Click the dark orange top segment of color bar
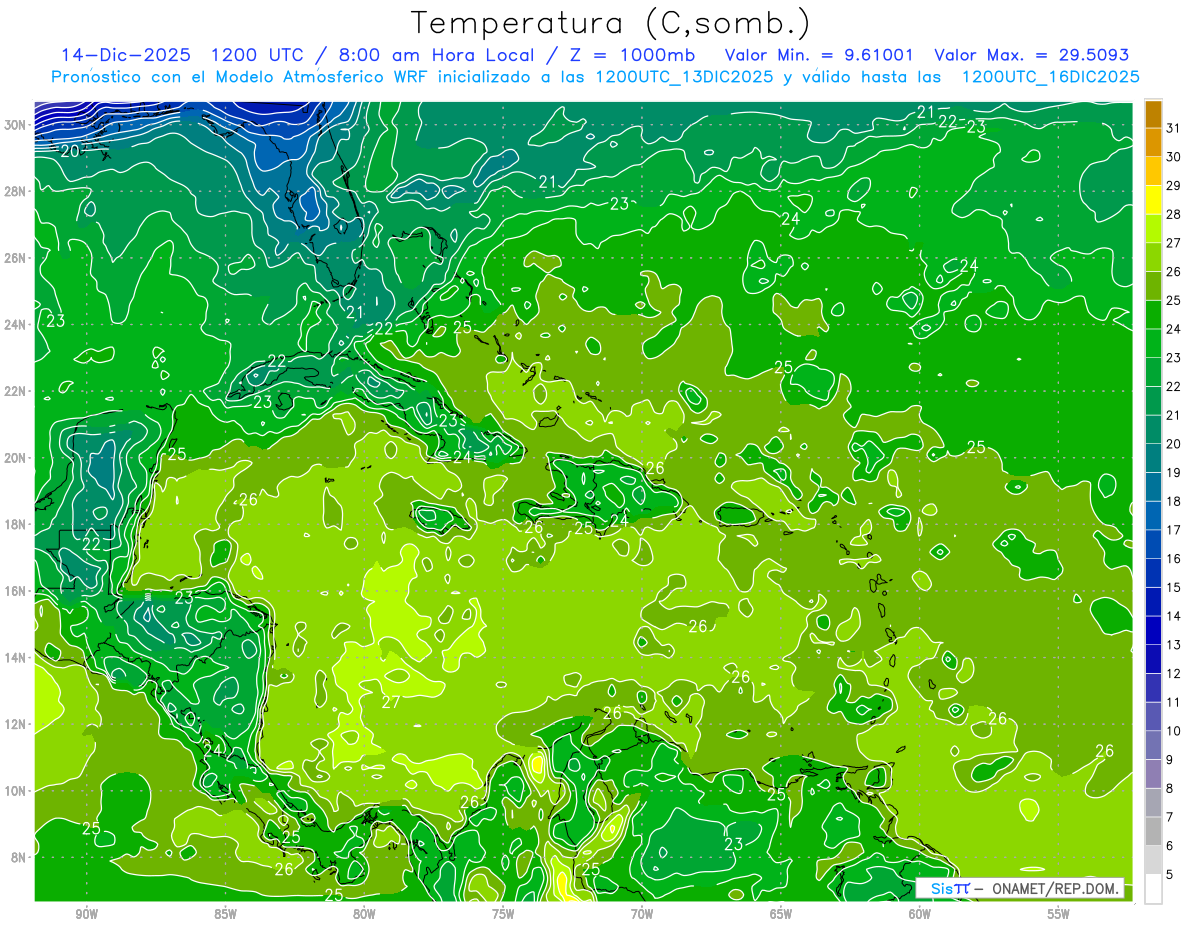Screen dimensions: 1200x927 click(x=1153, y=113)
